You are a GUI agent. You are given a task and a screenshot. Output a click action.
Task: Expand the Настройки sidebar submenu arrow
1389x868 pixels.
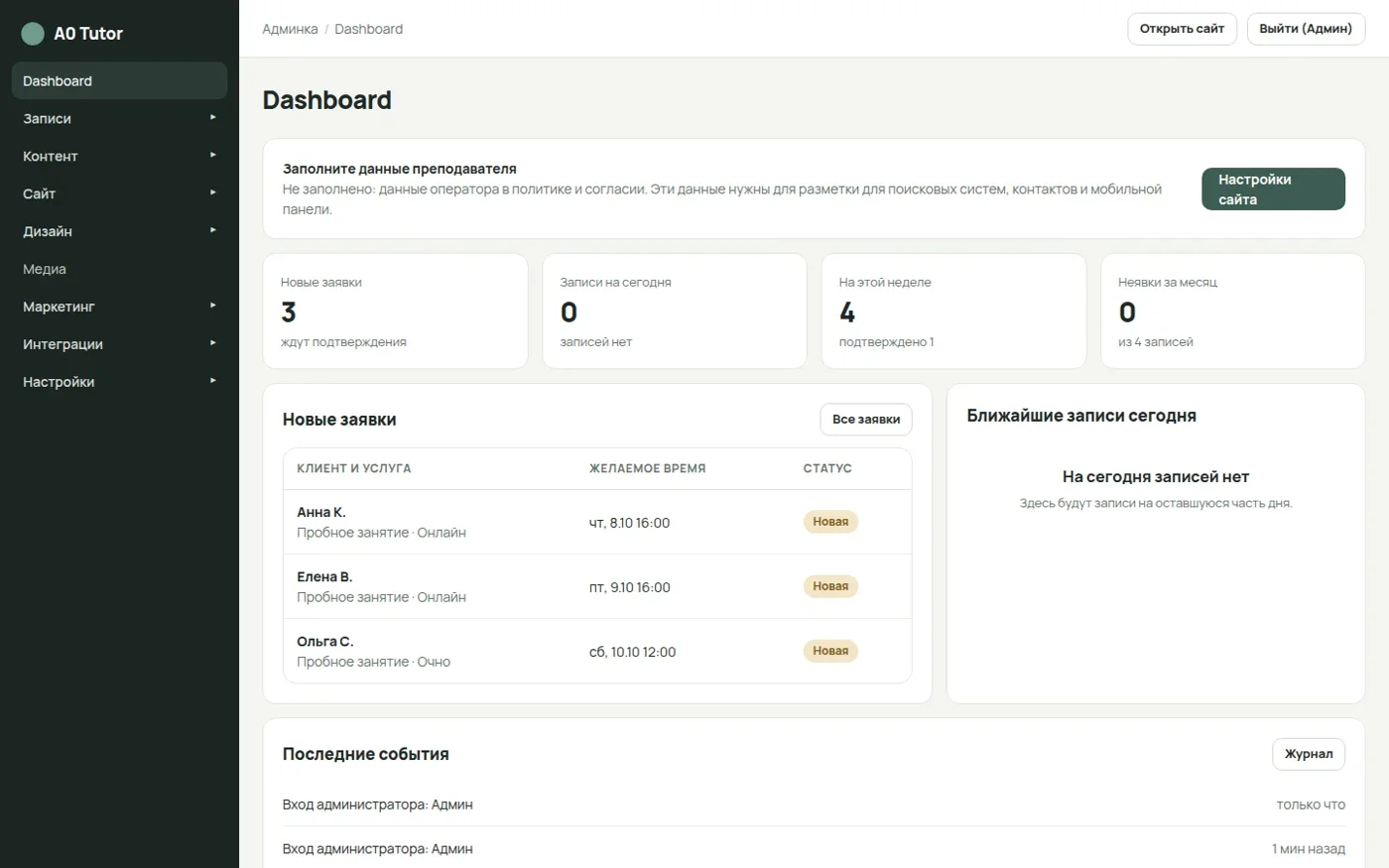(212, 382)
